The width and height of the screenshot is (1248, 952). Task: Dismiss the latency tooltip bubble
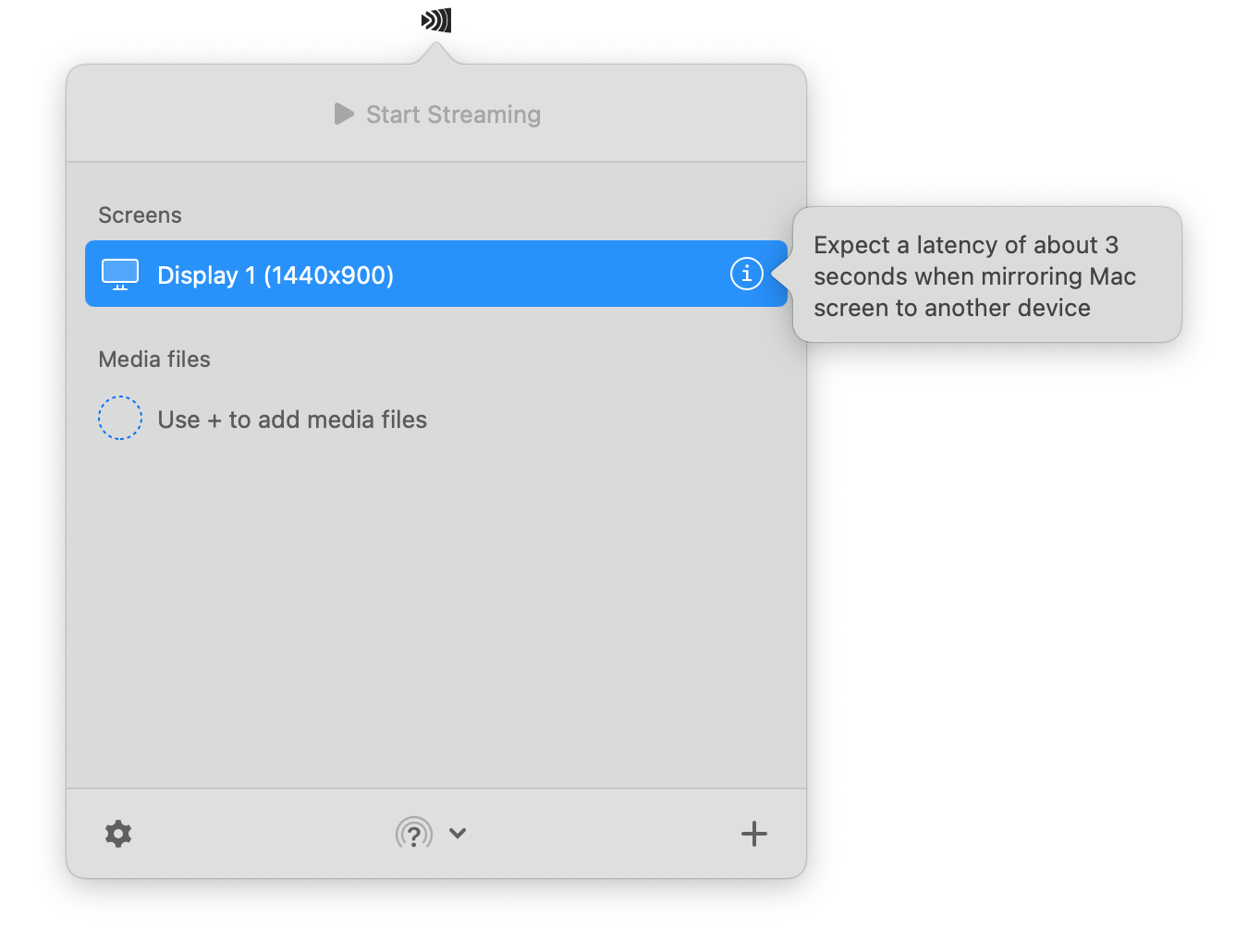pos(985,275)
